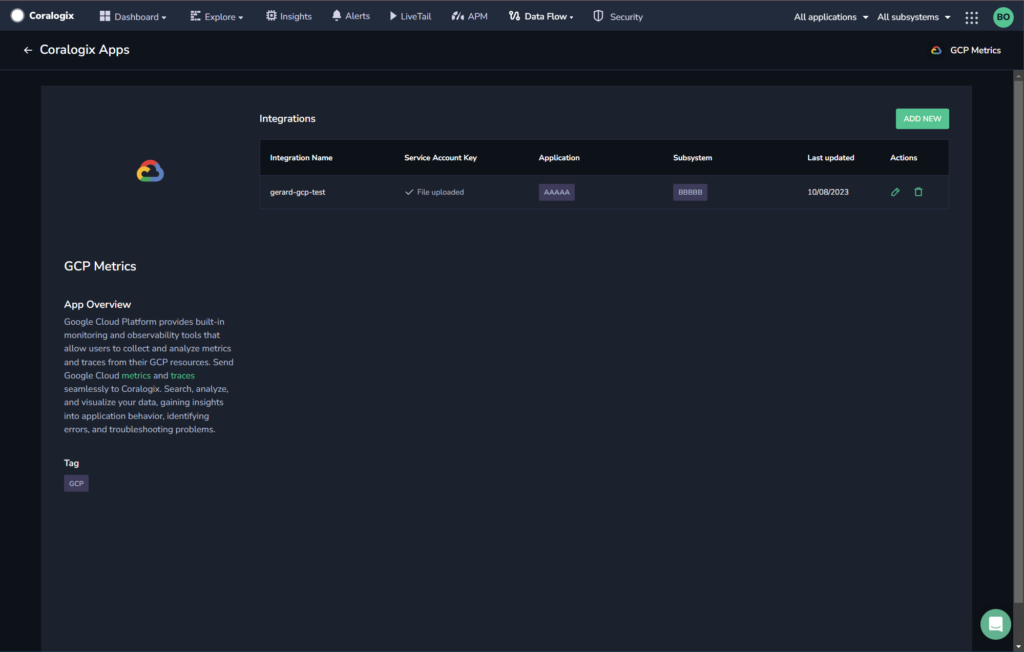1024x652 pixels.
Task: Click the File uploaded status
Action: pos(434,192)
